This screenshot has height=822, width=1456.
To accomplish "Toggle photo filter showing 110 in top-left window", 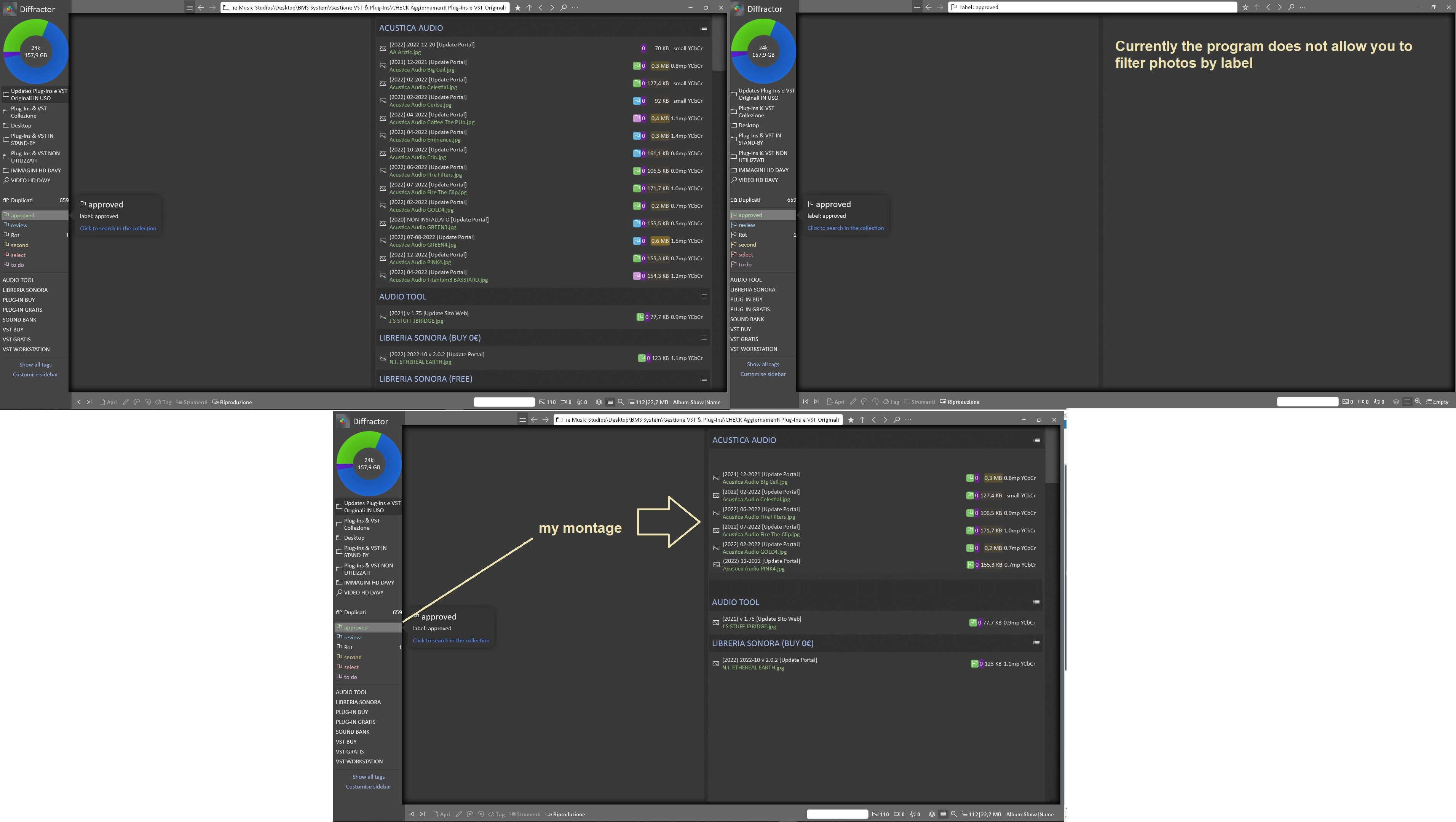I will (x=546, y=402).
